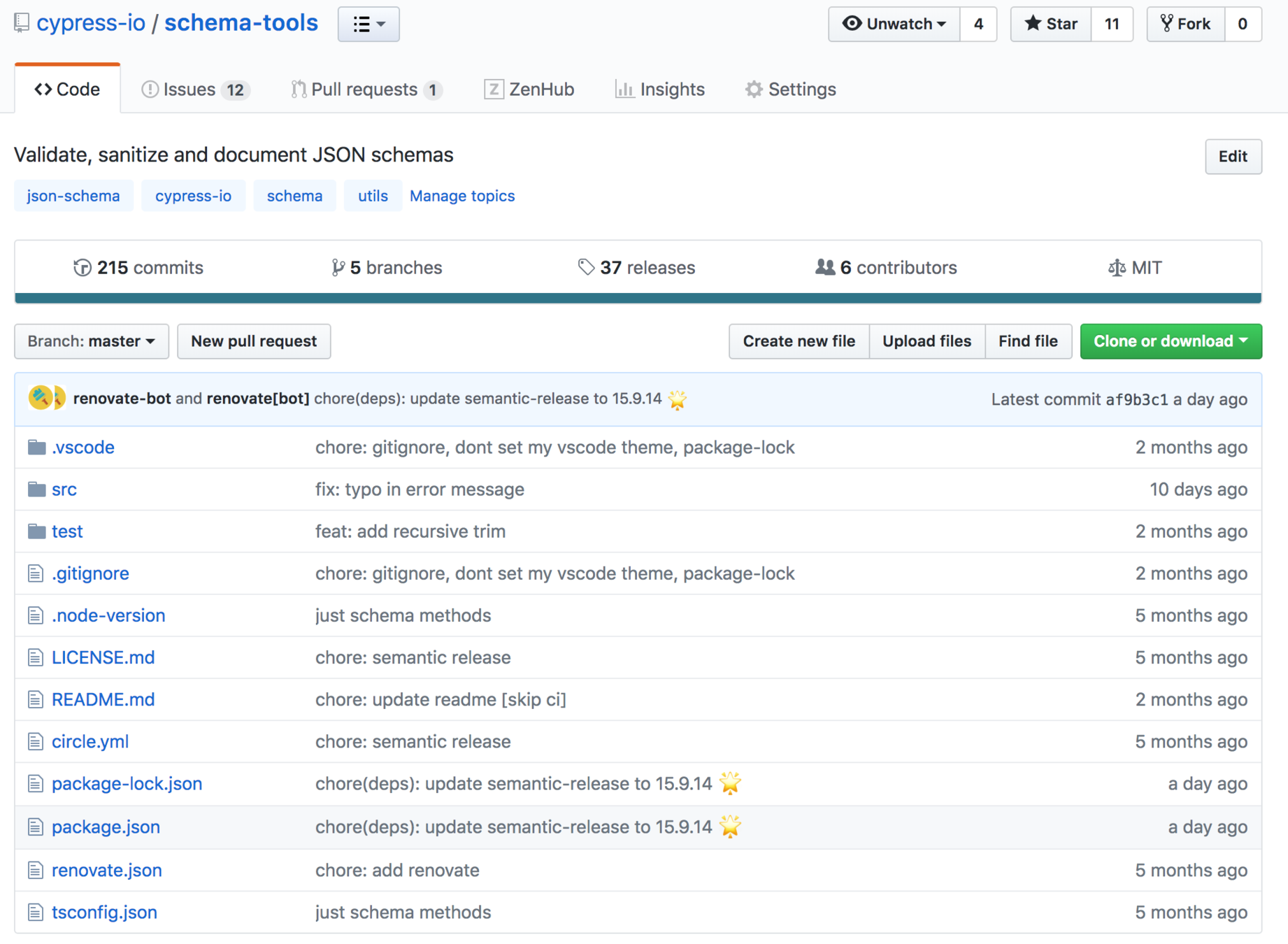Switch to the Code tab
The height and width of the screenshot is (944, 1288).
(x=67, y=89)
